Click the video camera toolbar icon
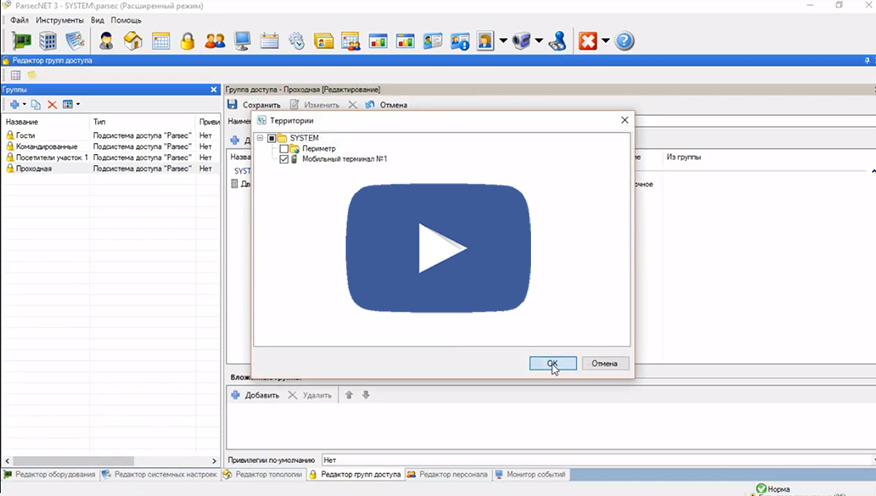This screenshot has width=876, height=496. point(521,41)
